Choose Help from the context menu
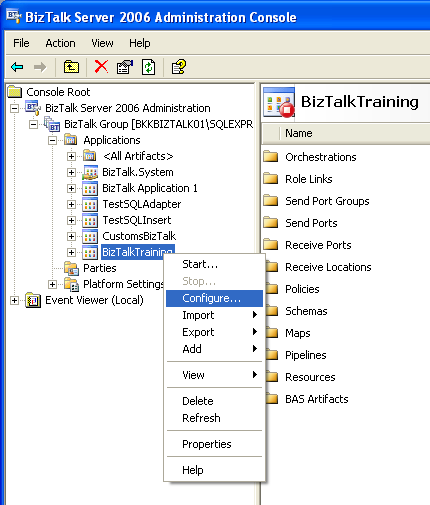Image resolution: width=430 pixels, height=505 pixels. point(214,470)
